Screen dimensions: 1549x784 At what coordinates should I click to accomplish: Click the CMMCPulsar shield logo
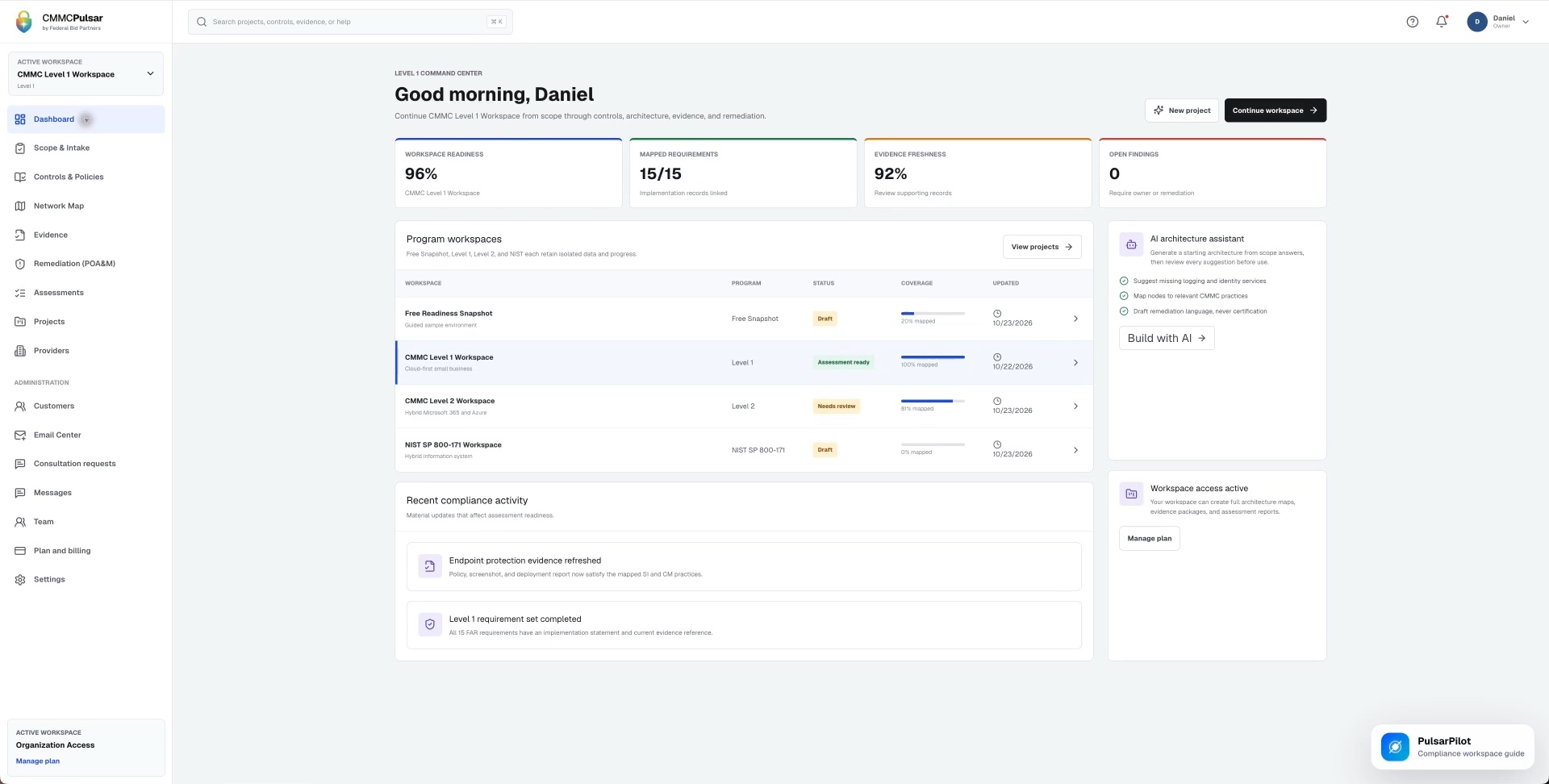tap(24, 22)
